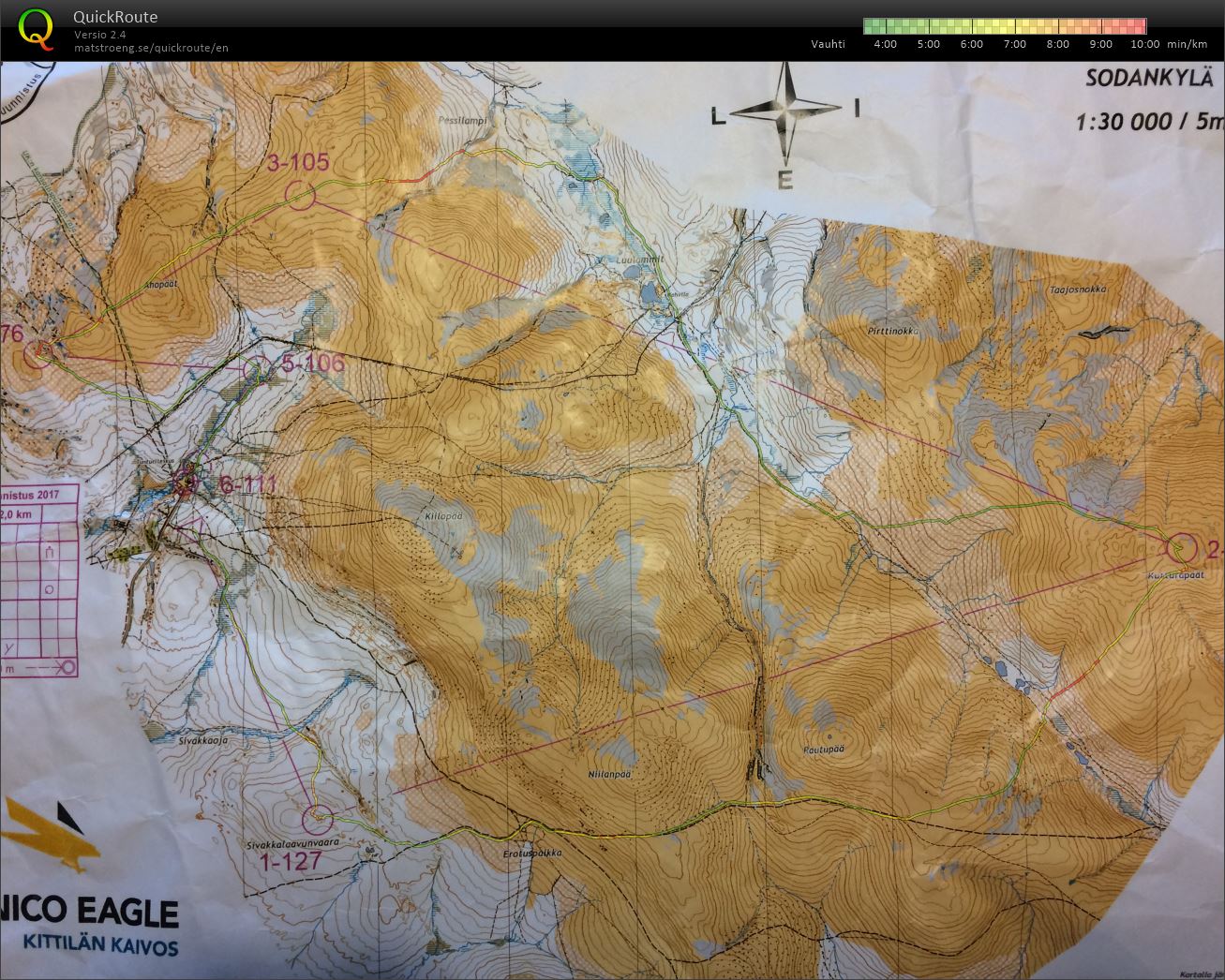1225x980 pixels.
Task: Click the 10:00 pace legend value
Action: [1145, 44]
